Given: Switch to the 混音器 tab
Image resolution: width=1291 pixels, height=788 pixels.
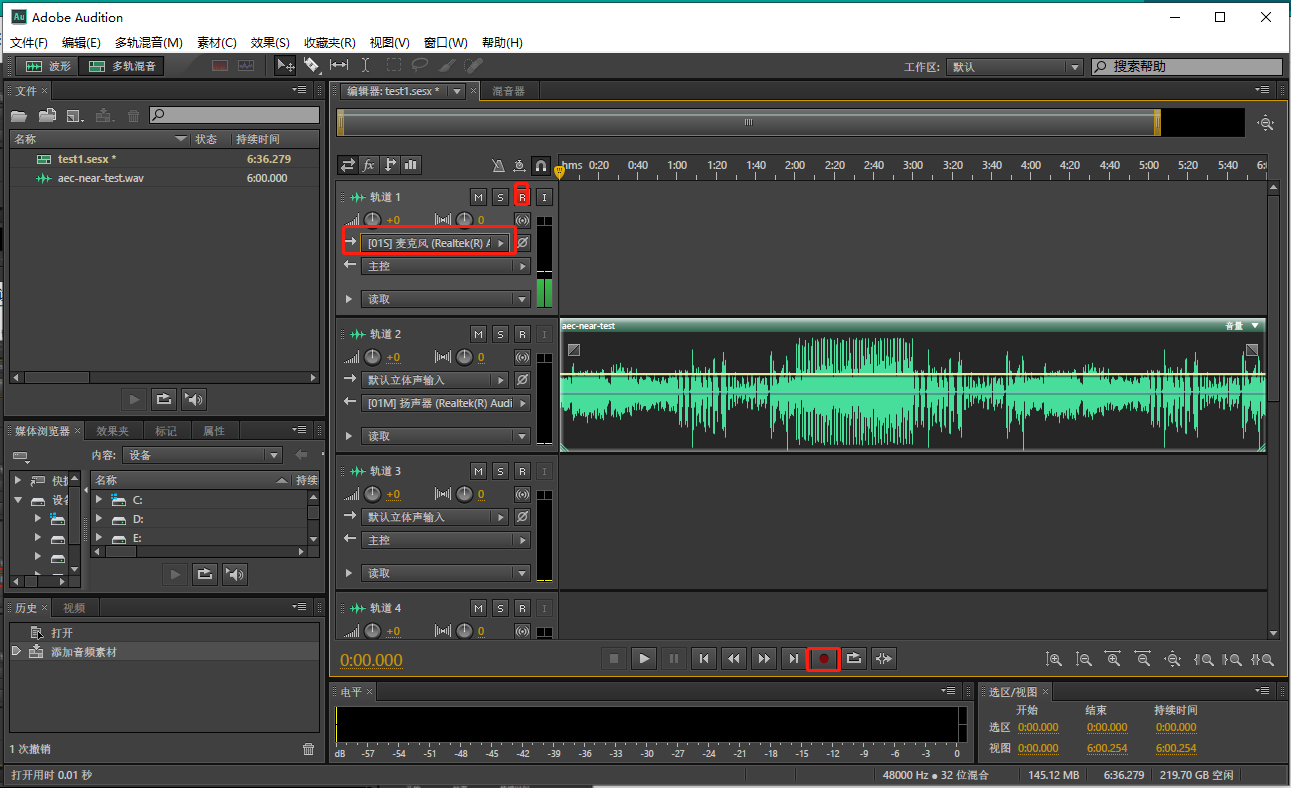Looking at the screenshot, I should pos(508,91).
